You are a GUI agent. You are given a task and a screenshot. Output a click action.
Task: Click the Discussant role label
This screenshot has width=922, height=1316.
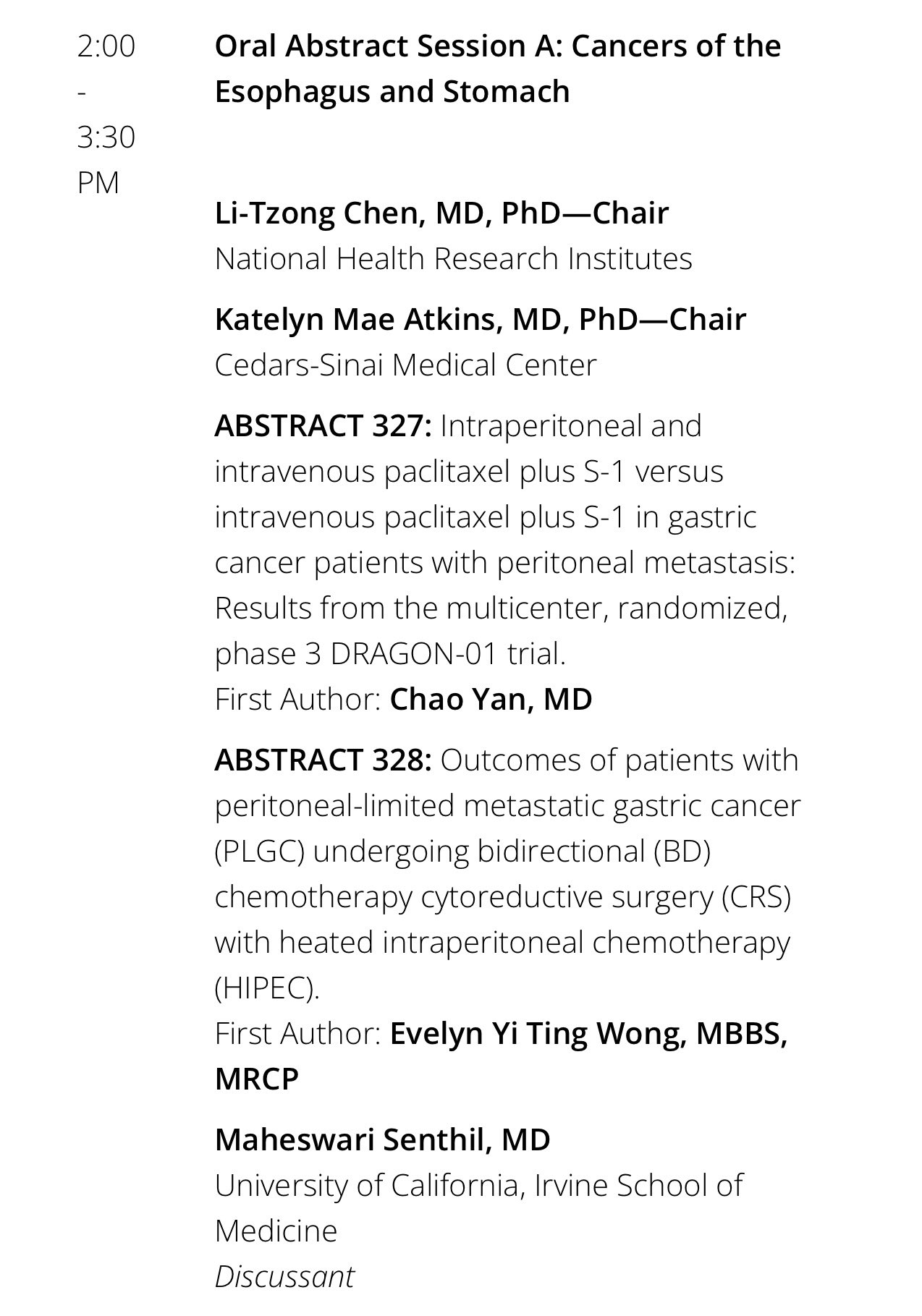coord(284,1277)
